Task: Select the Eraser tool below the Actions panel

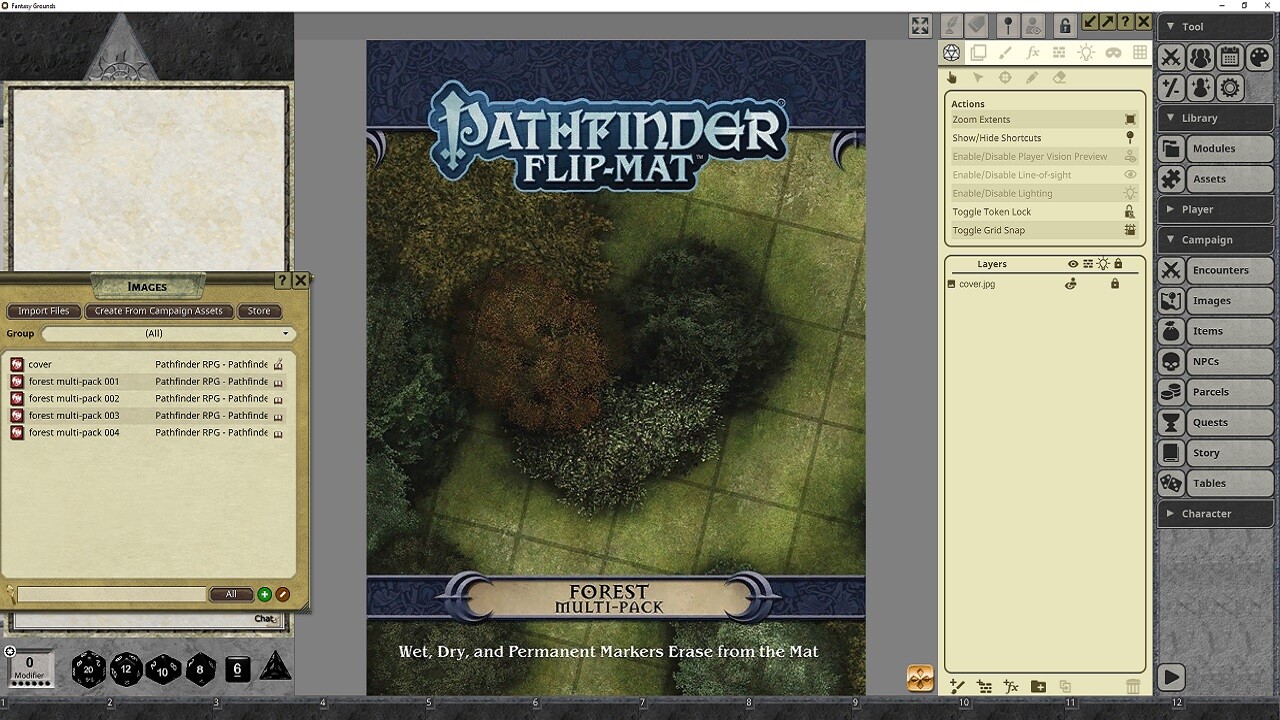Action: (1058, 77)
